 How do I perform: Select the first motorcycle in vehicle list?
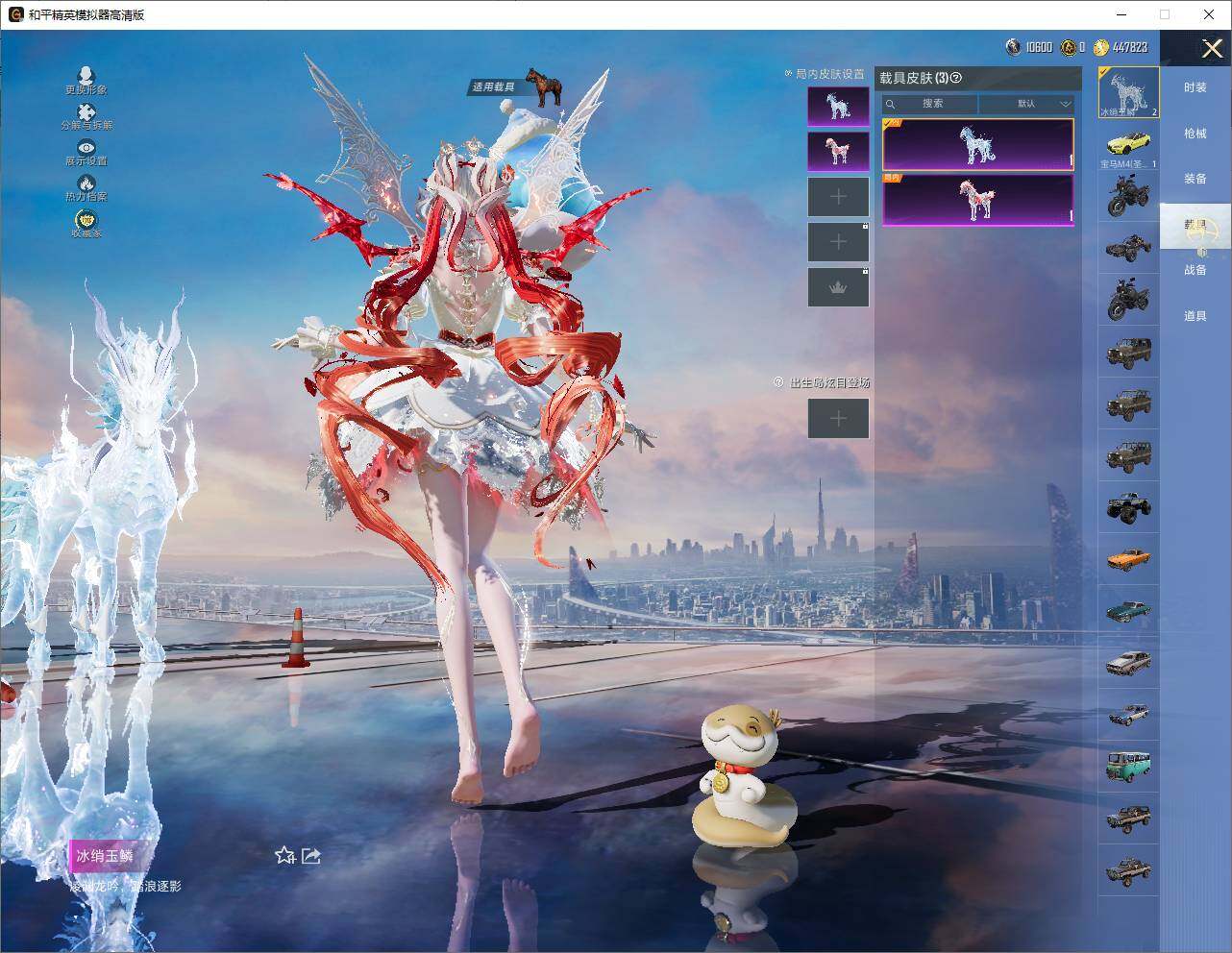[x=1128, y=197]
